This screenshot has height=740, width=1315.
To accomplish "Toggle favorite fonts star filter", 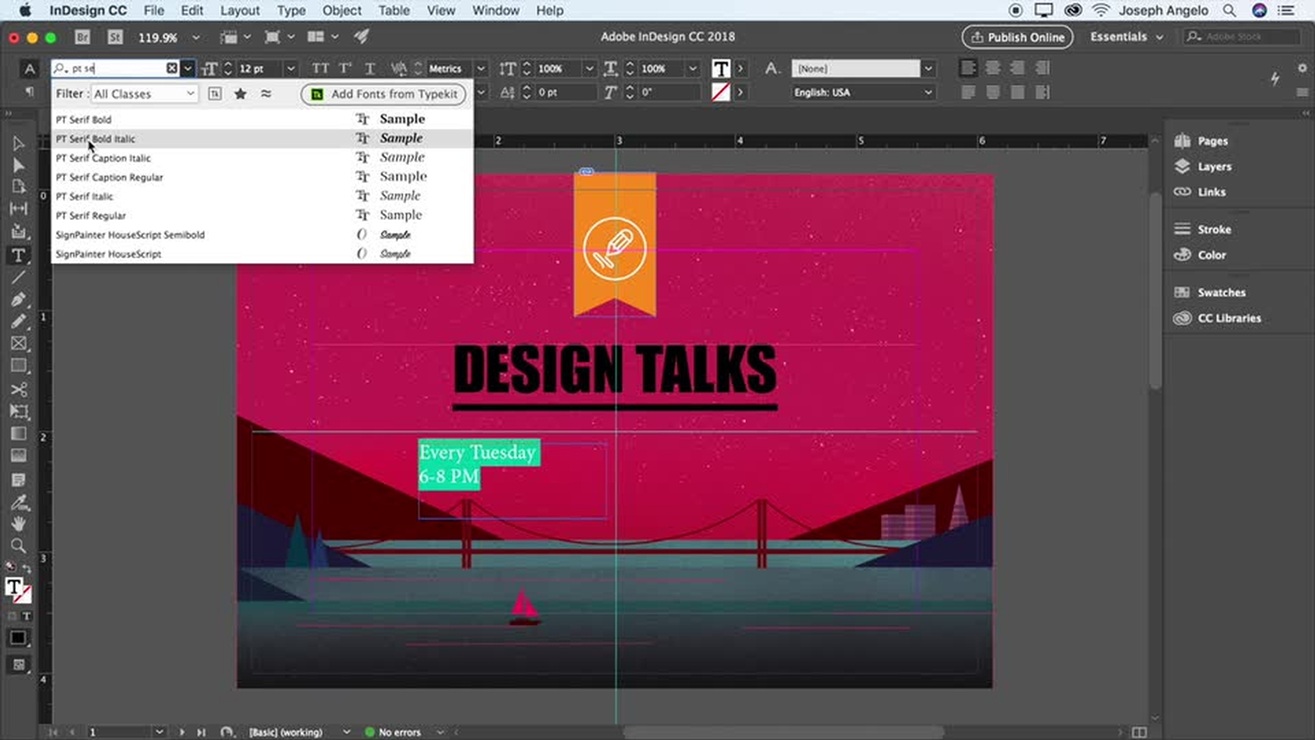I will (240, 94).
